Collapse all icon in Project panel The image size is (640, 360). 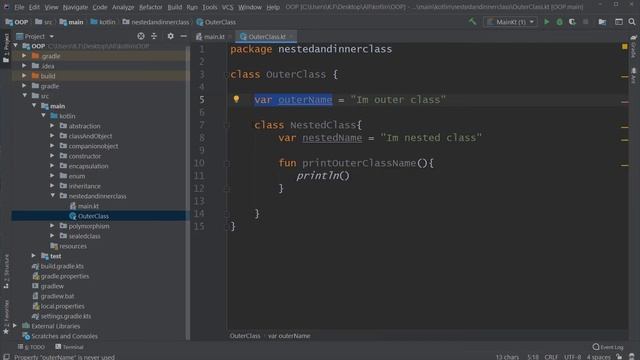click(x=154, y=36)
